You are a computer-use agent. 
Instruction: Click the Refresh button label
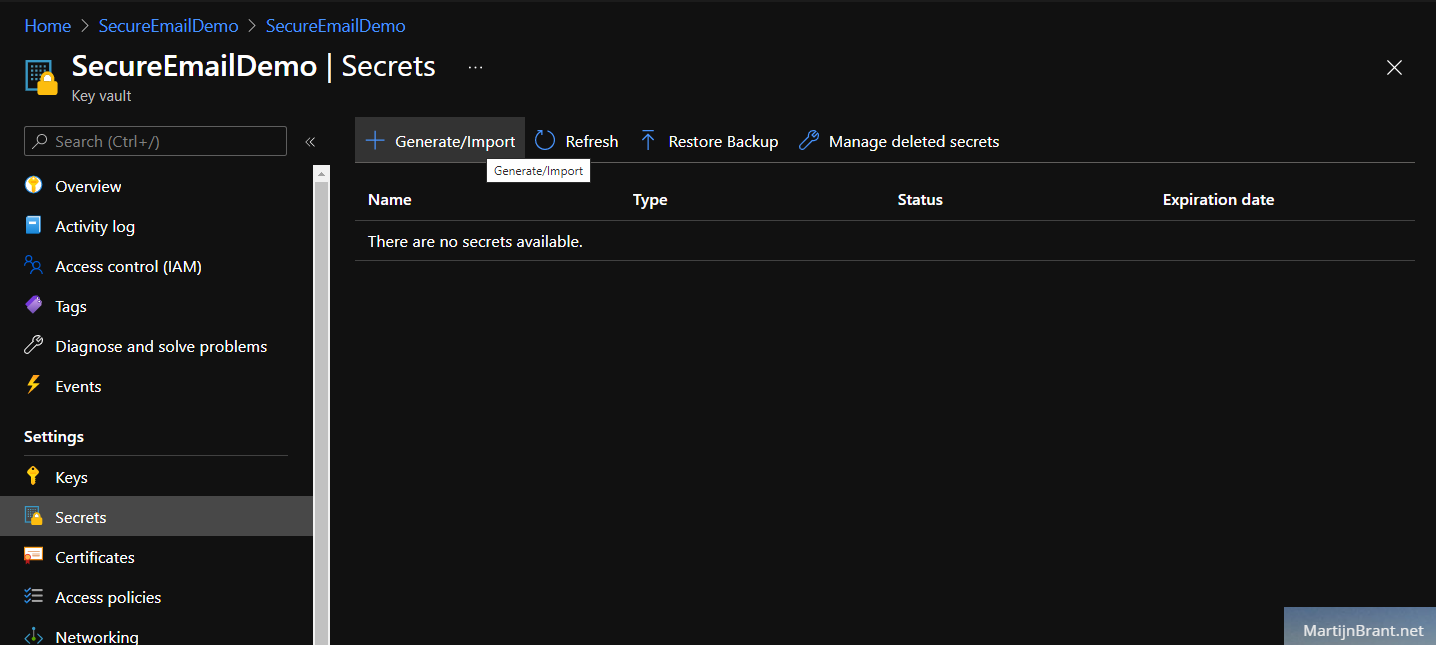coord(592,141)
